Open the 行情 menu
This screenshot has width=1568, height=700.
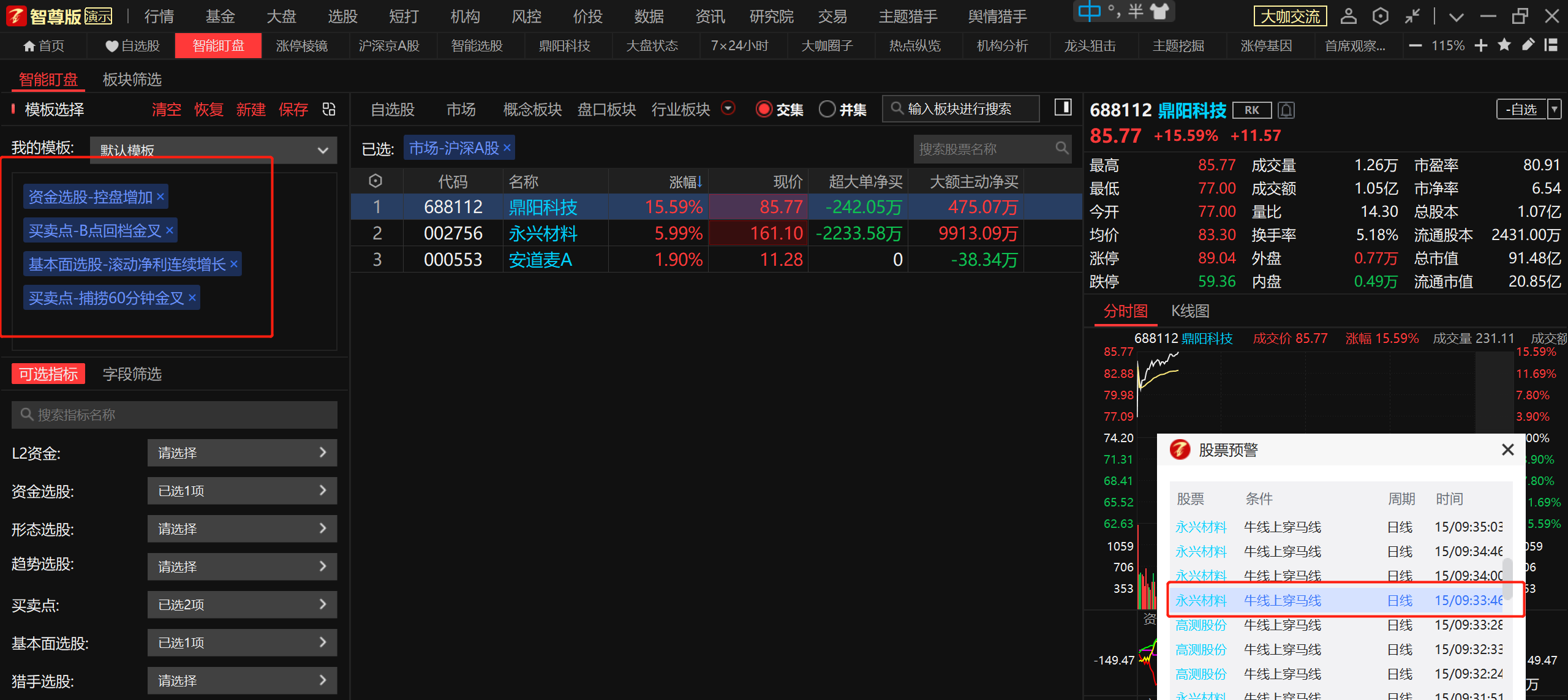(159, 17)
